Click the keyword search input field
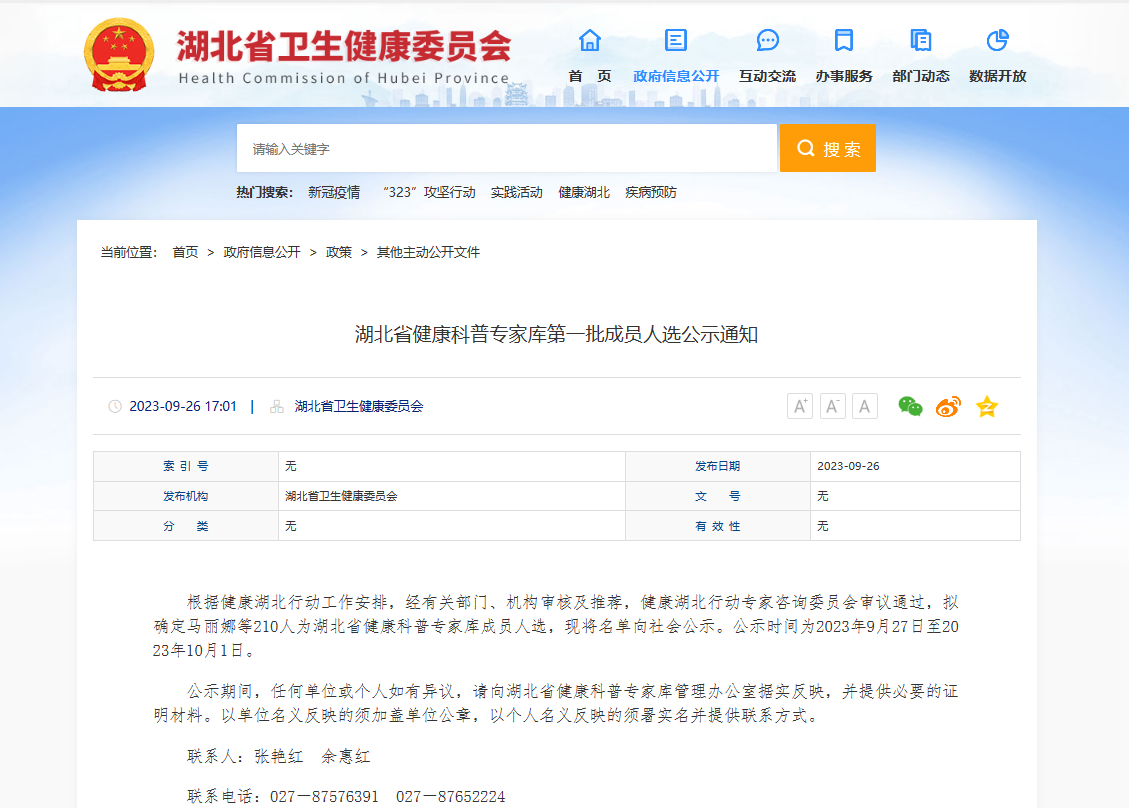Image resolution: width=1129 pixels, height=808 pixels. coord(506,148)
